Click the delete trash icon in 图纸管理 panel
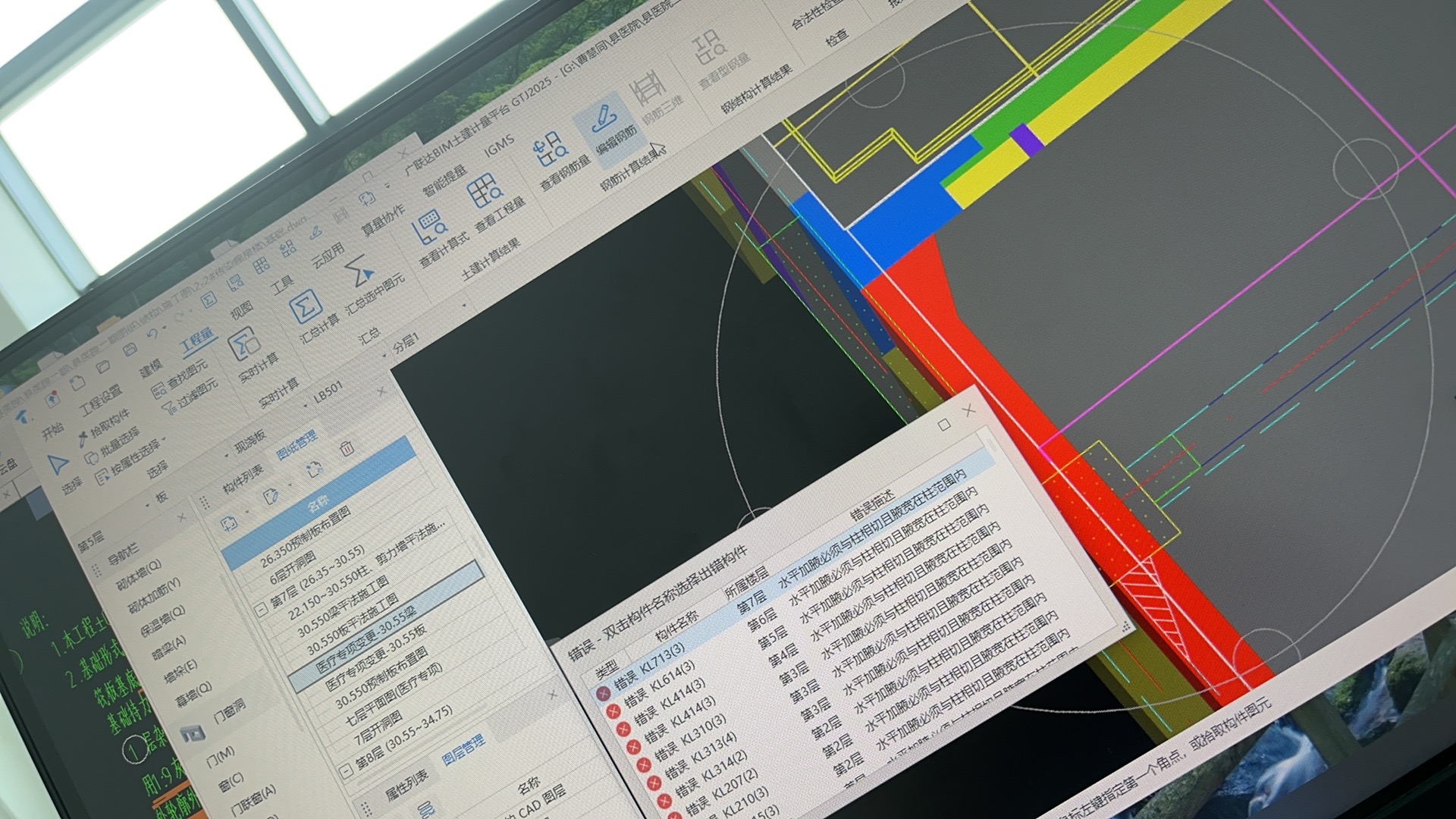The image size is (1456, 819). [347, 447]
